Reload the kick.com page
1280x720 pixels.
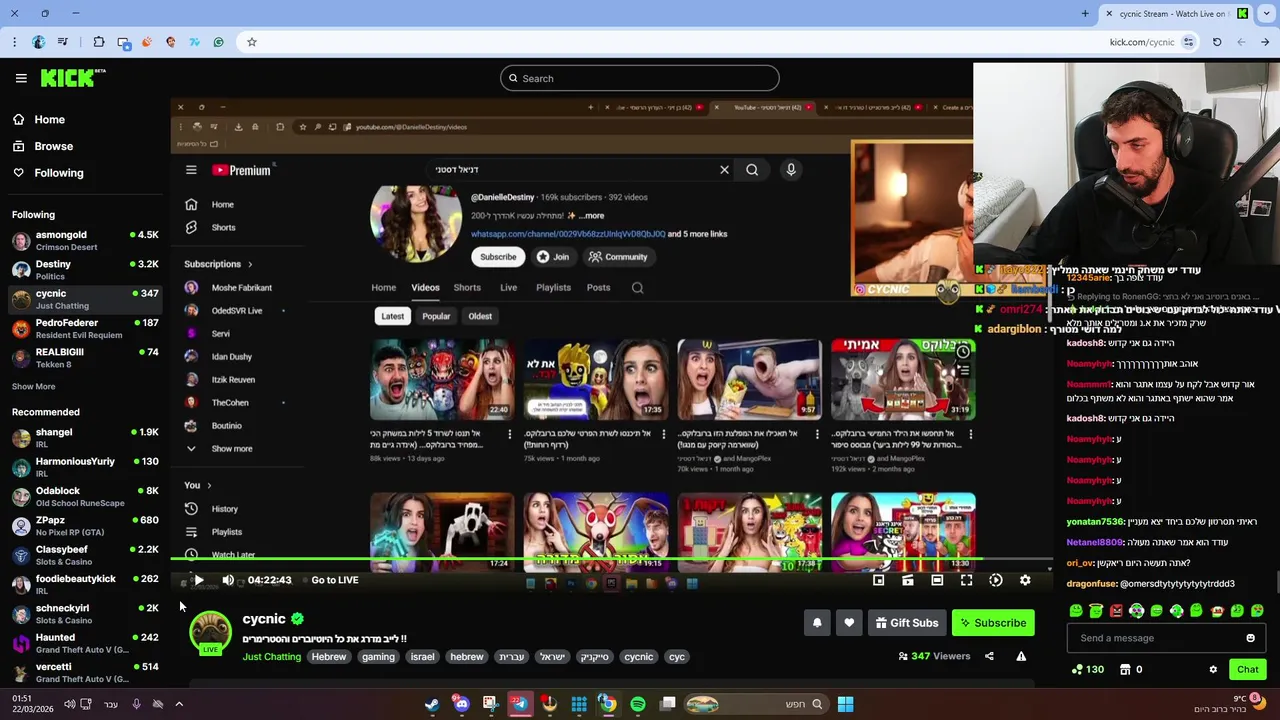pos(1217,42)
